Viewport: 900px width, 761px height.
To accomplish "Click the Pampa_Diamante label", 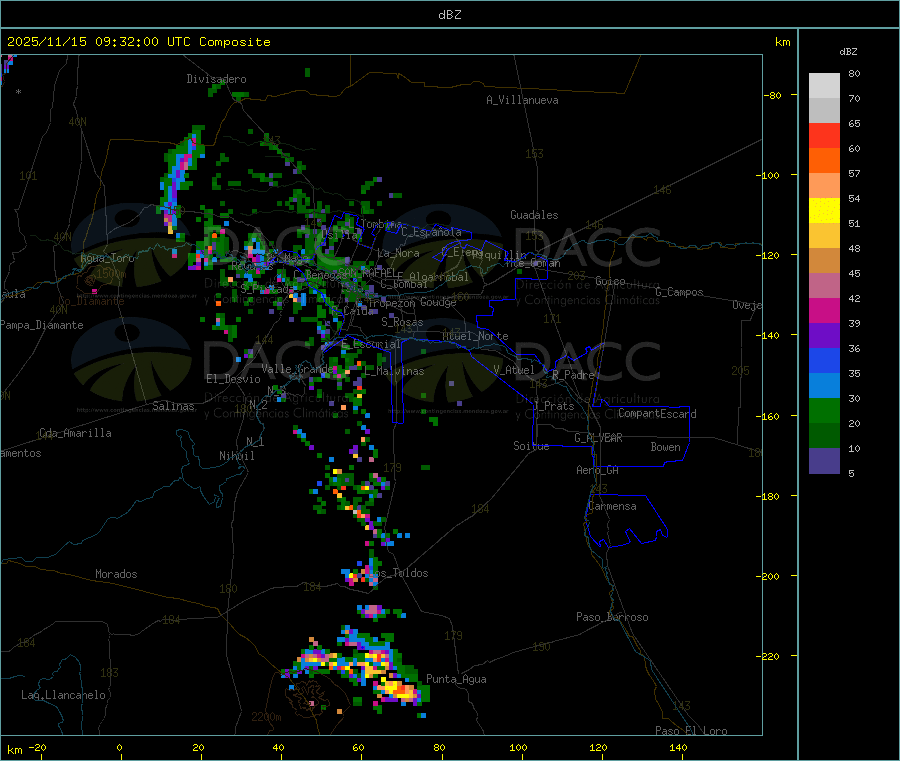I will (42, 325).
